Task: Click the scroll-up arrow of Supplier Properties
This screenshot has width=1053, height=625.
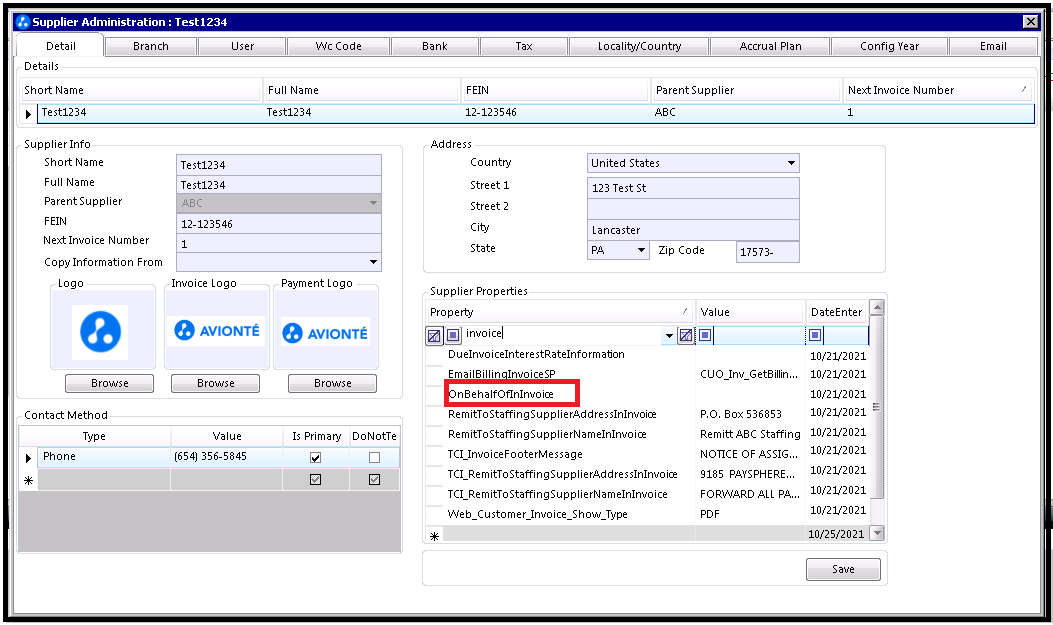Action: [876, 307]
